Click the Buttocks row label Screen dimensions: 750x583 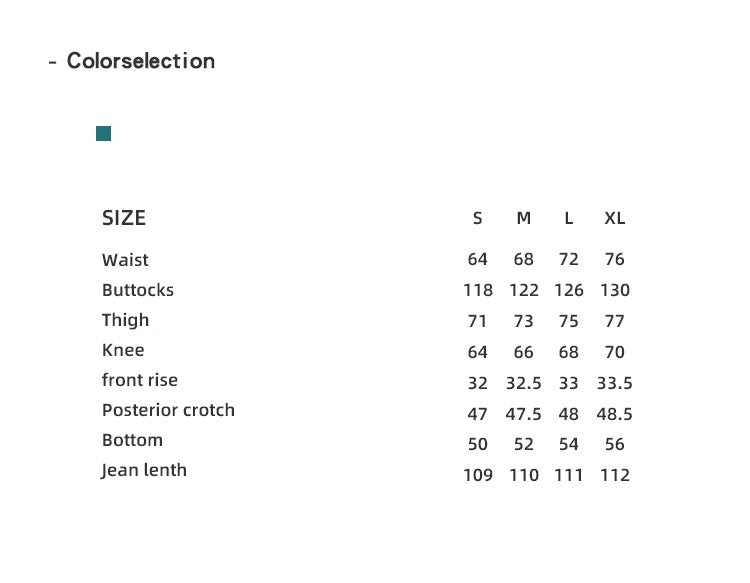click(138, 290)
